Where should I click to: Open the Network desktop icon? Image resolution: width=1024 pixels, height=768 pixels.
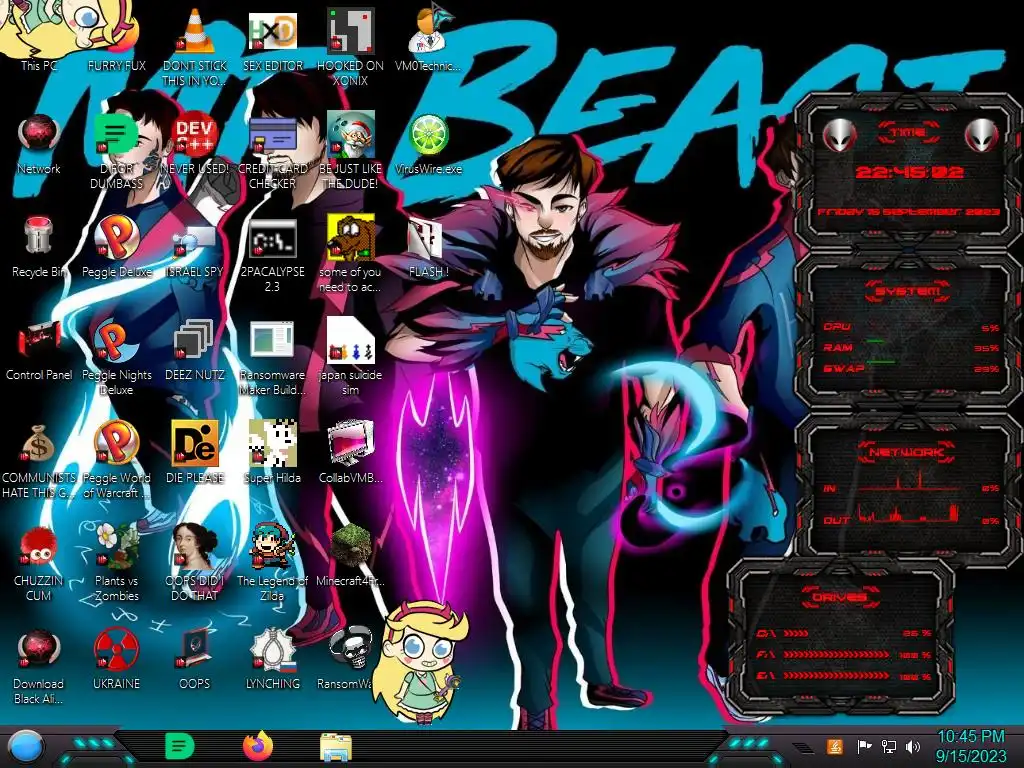(39, 134)
